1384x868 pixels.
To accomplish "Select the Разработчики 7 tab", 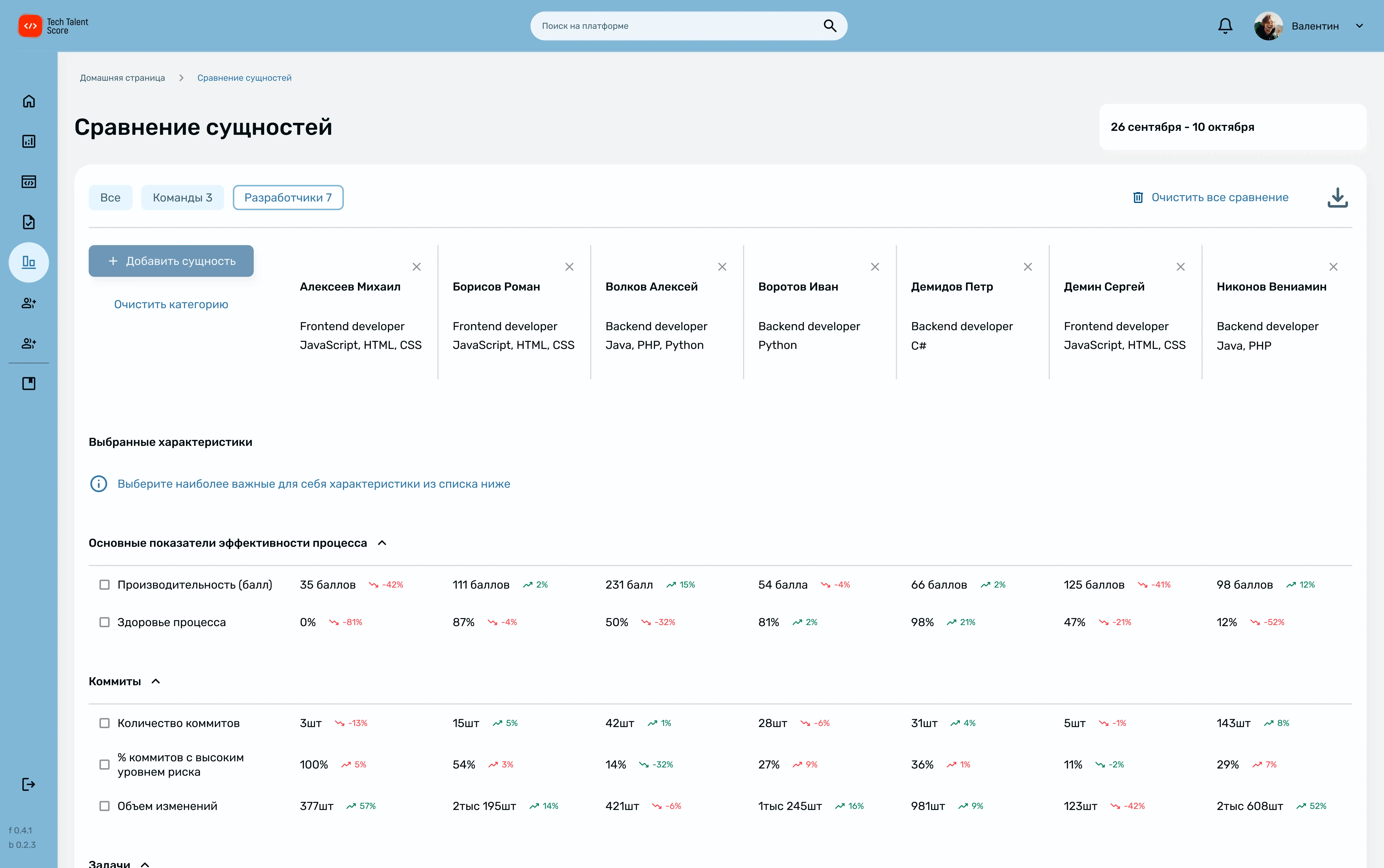I will point(288,198).
